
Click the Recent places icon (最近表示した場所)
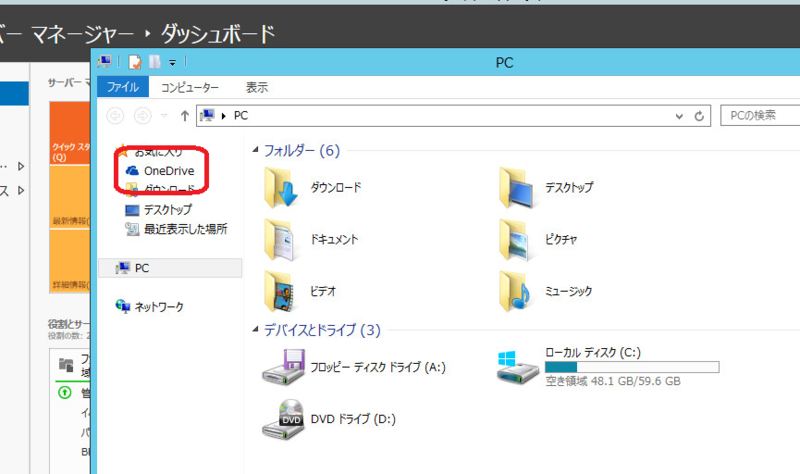pyautogui.click(x=132, y=229)
